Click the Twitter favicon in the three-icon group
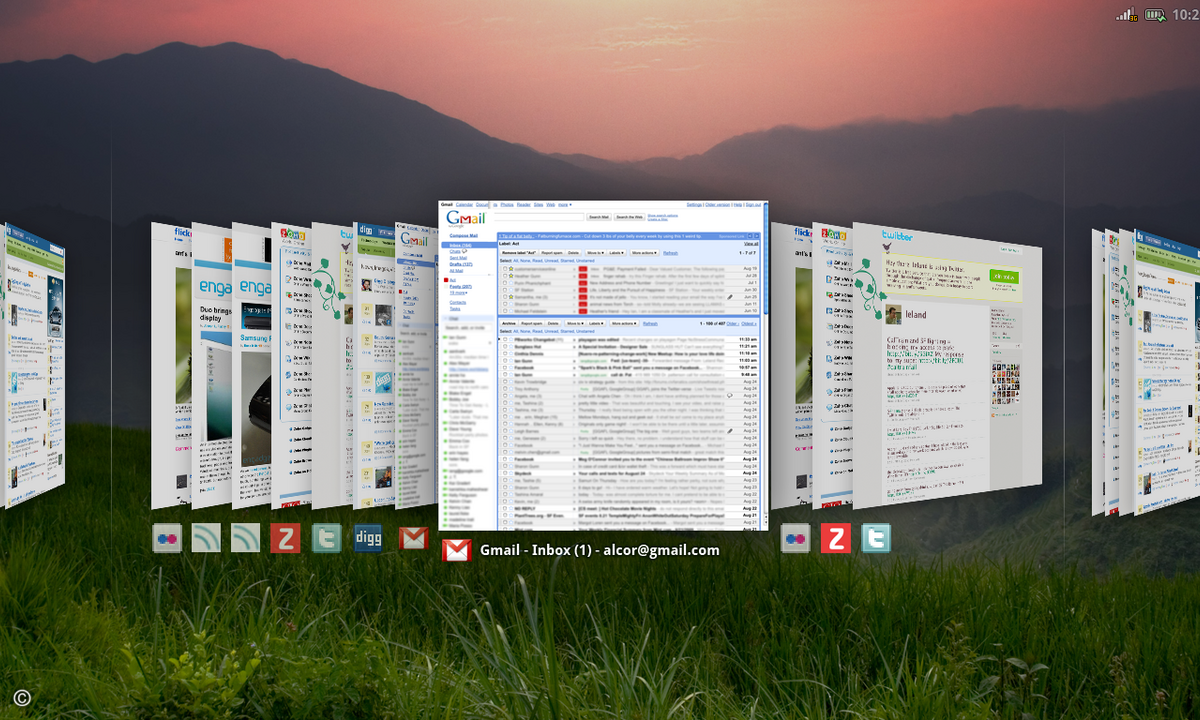Viewport: 1200px width, 720px height. coord(876,539)
